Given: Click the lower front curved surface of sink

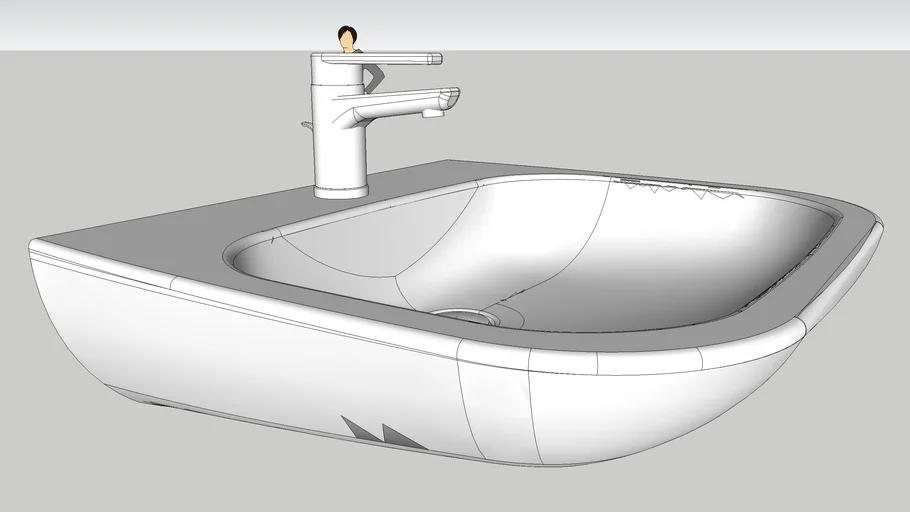Looking at the screenshot, I should (x=250, y=360).
